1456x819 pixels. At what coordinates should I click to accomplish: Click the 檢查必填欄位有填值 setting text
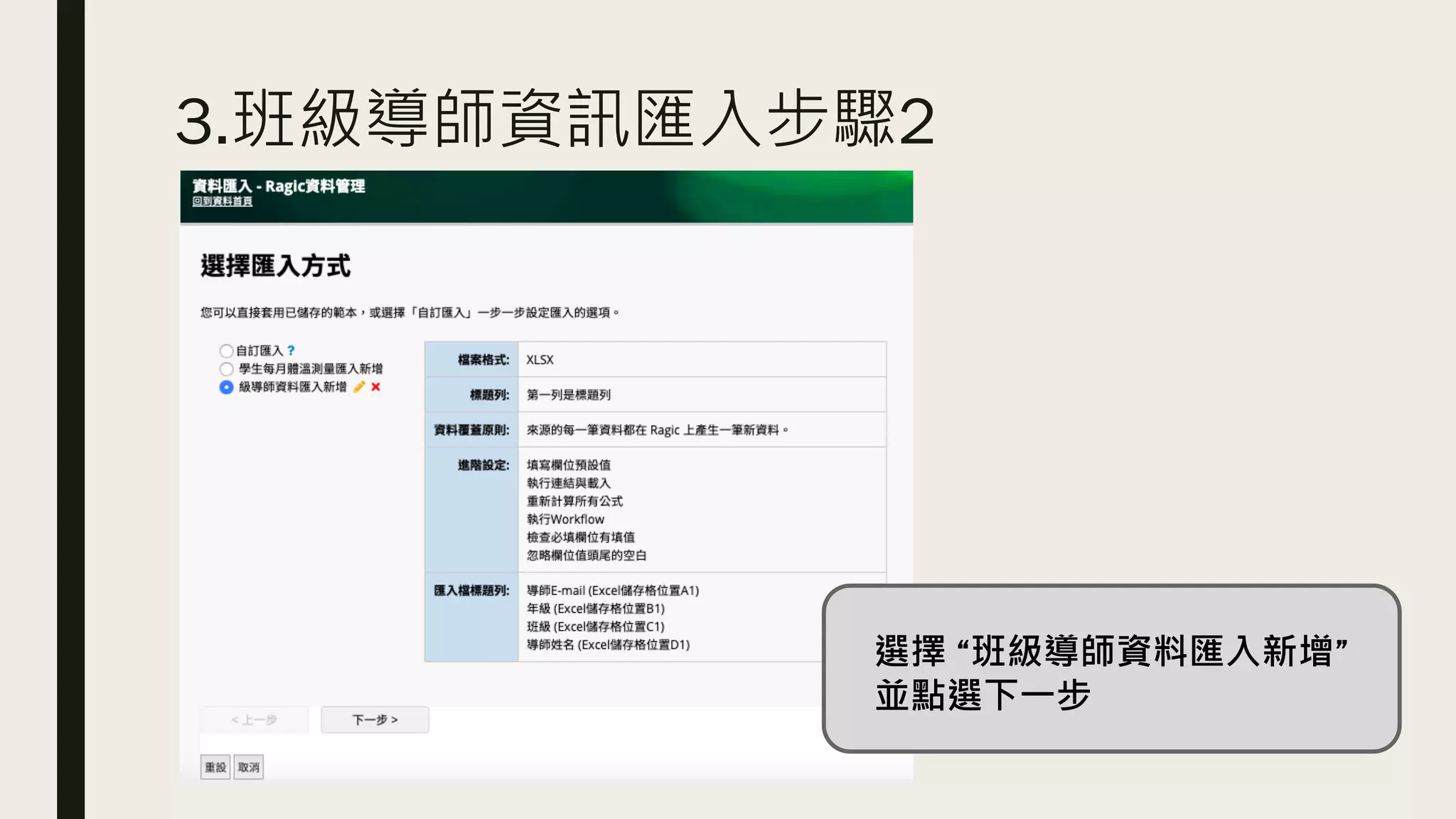point(581,537)
